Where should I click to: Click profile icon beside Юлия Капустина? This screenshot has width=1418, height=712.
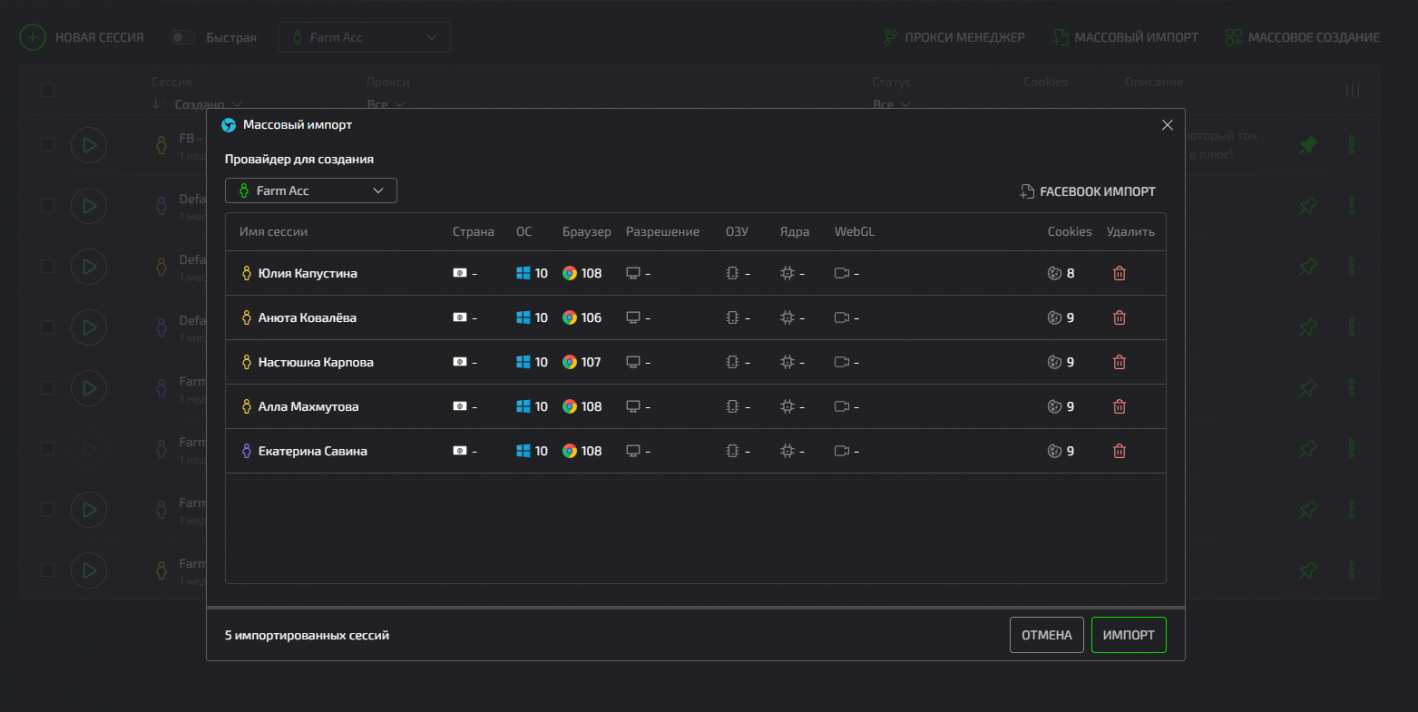point(246,273)
